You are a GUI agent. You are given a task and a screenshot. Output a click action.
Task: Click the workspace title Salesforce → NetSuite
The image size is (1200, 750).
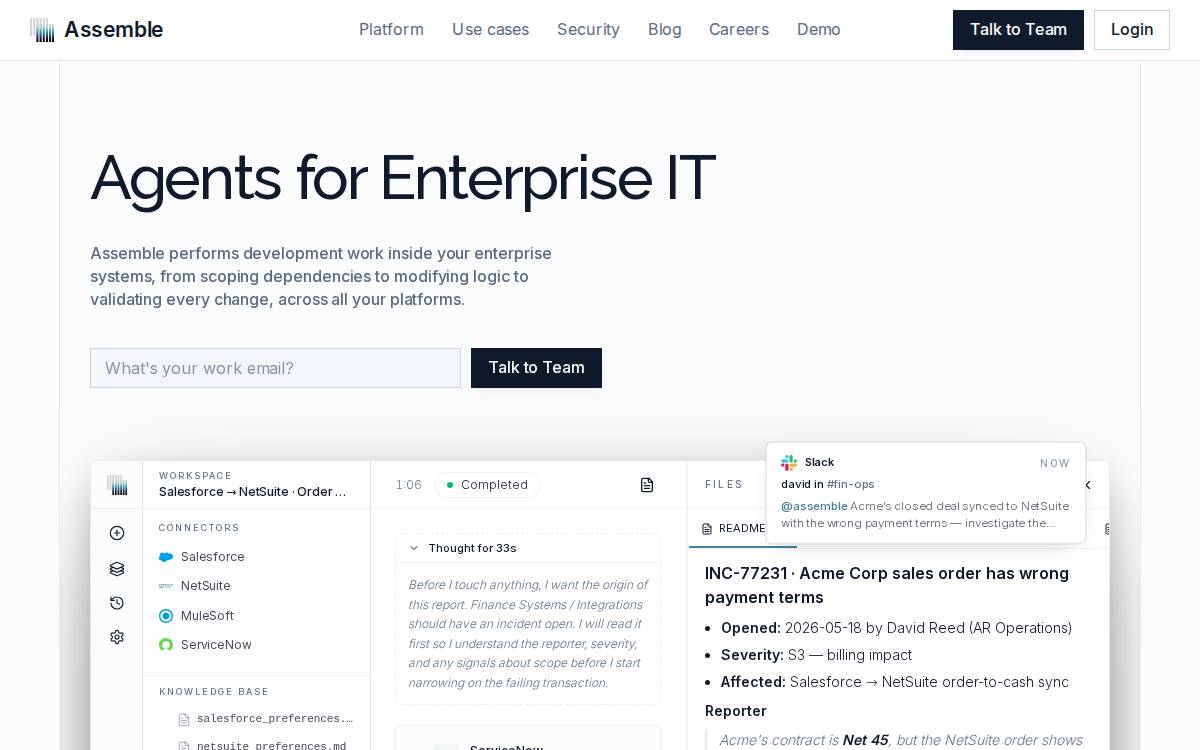coord(252,492)
